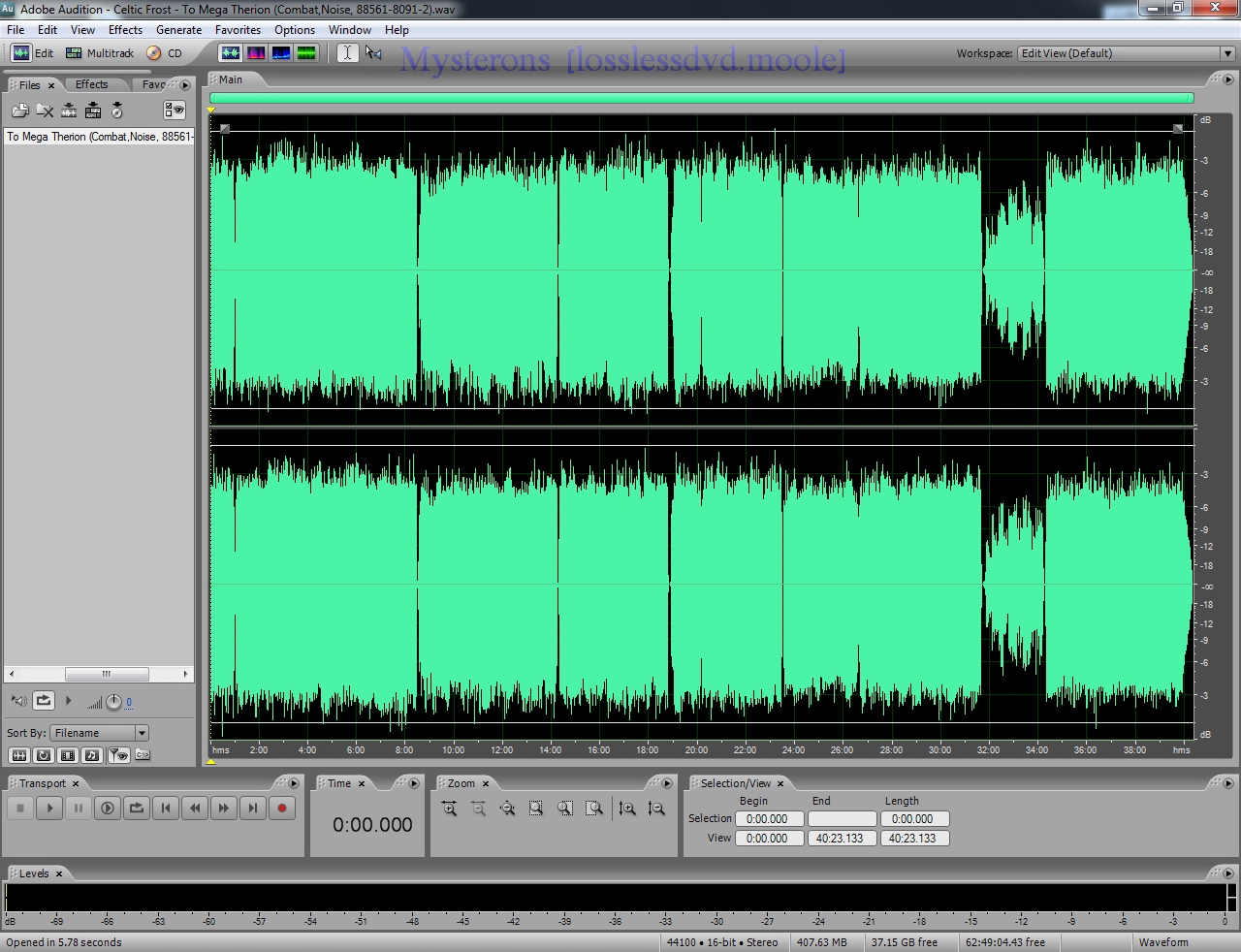Select Spectral Pan display icon
The width and height of the screenshot is (1241, 952).
point(281,53)
